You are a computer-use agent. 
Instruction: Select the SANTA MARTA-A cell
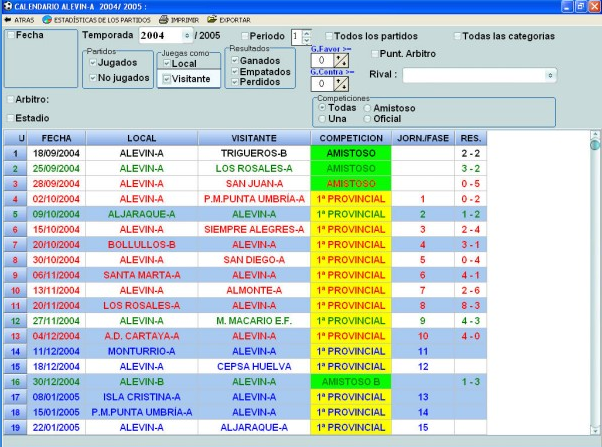[x=142, y=275]
